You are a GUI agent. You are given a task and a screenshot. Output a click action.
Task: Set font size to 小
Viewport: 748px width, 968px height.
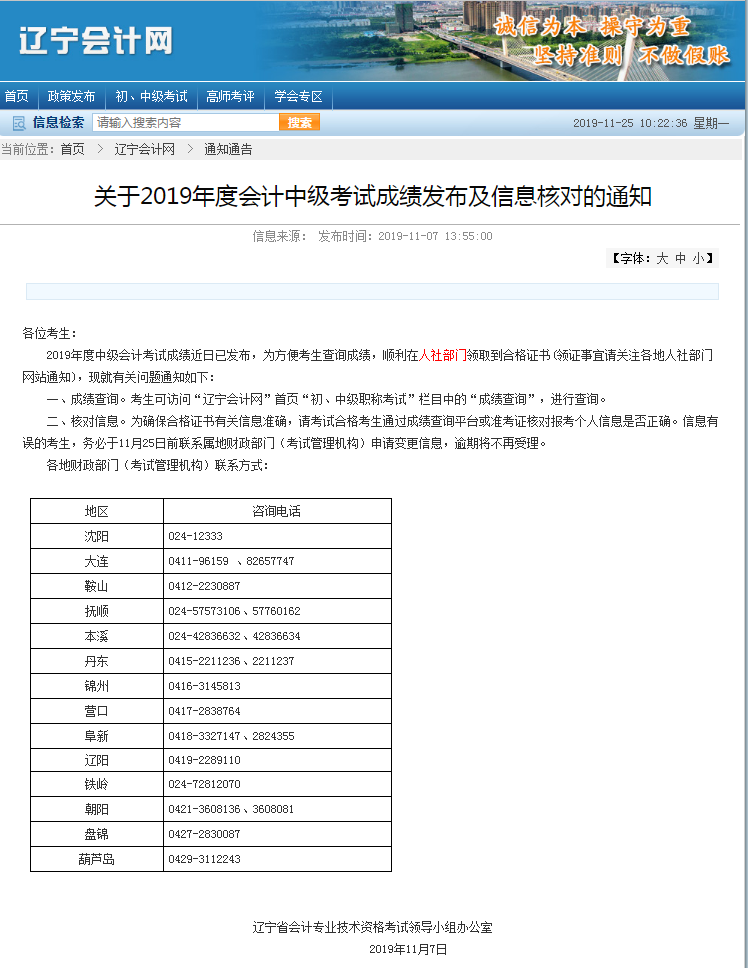tap(698, 259)
